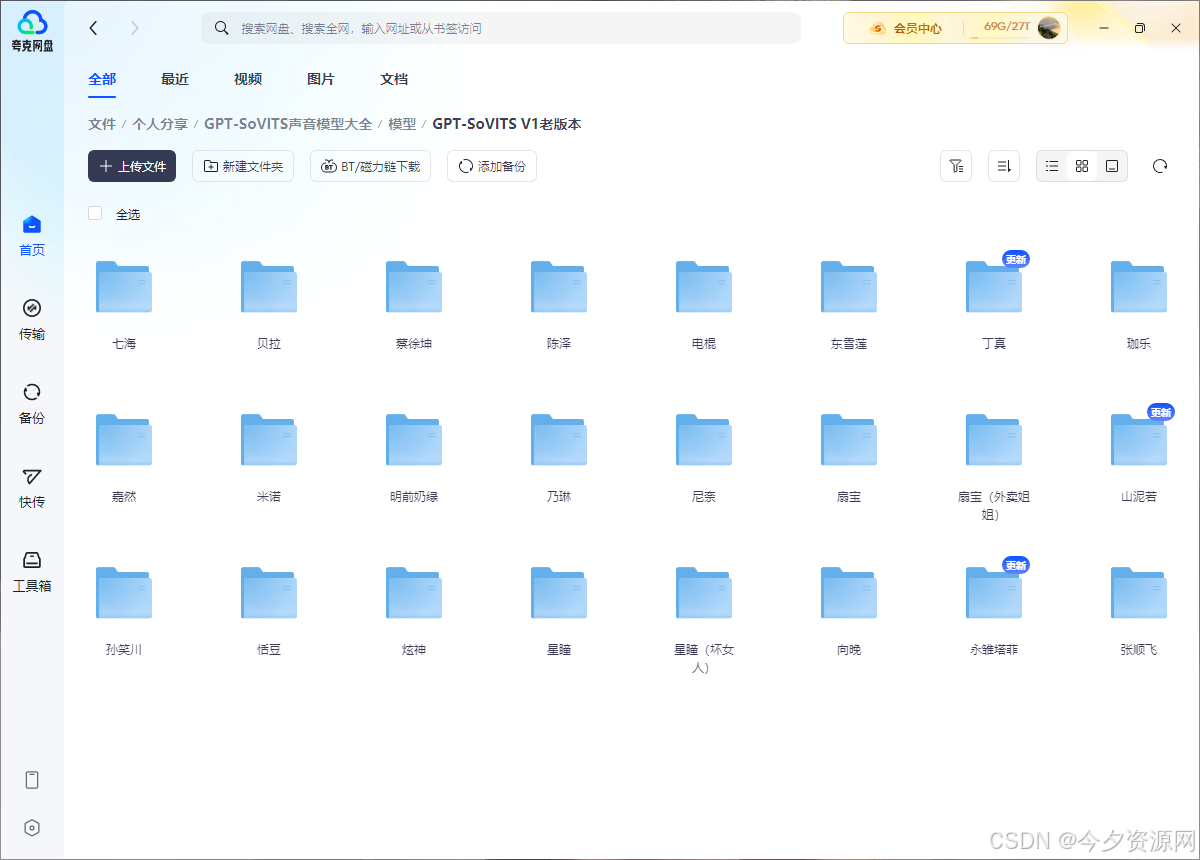Open 传输 transfer panel

point(32,320)
